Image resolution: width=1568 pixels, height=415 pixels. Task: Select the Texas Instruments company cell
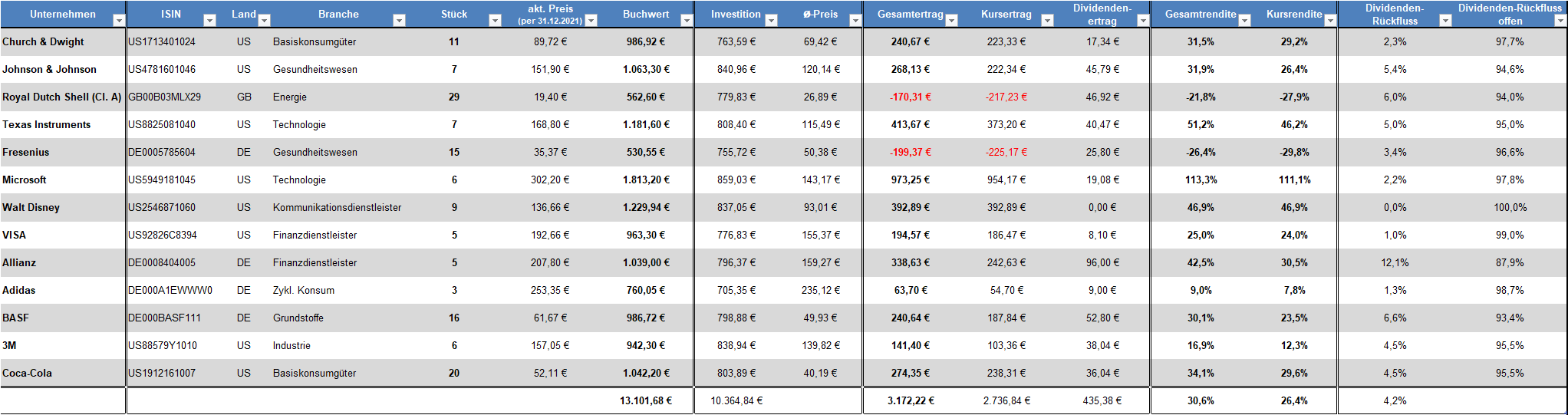click(x=63, y=124)
